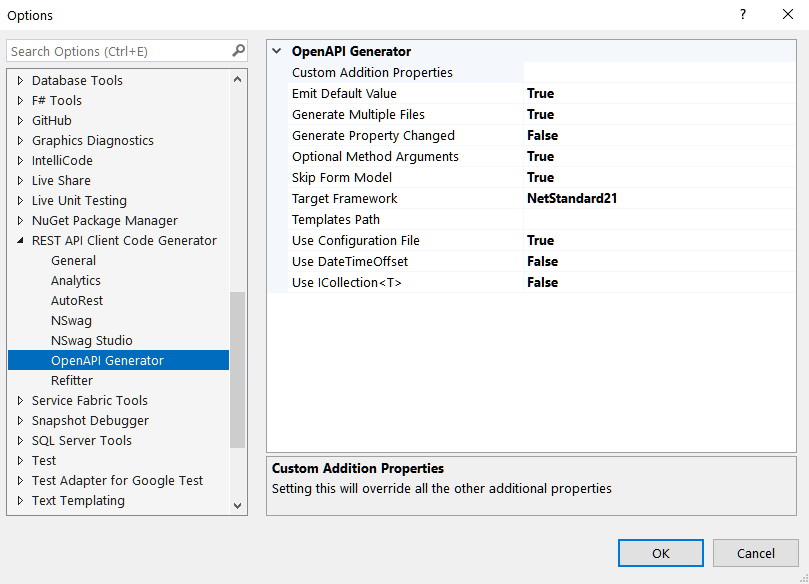Click the Templates Path value field

pos(659,219)
